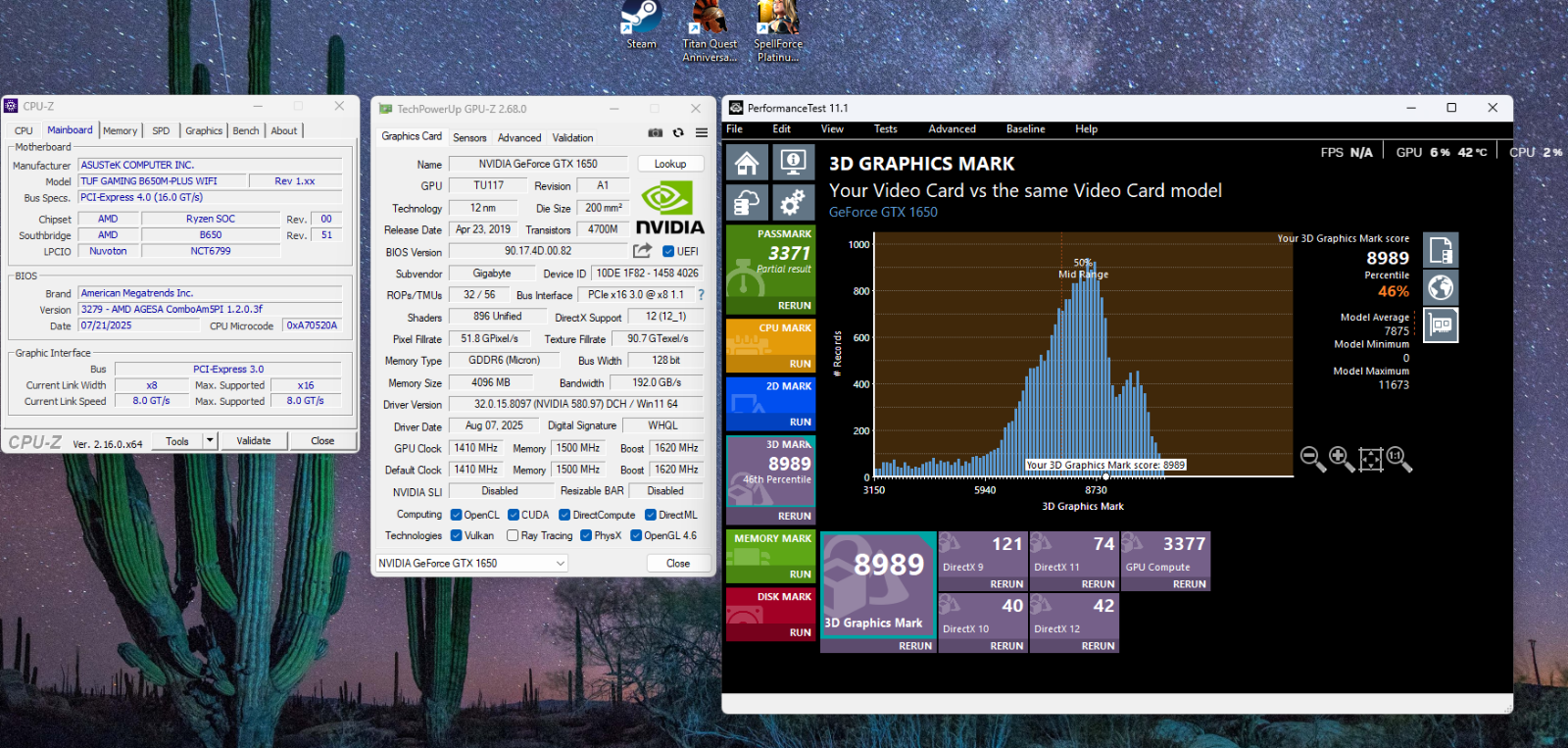This screenshot has height=748, width=1568.
Task: Expand the Tools dropdown arrow in CPU-Z
Action: click(209, 441)
